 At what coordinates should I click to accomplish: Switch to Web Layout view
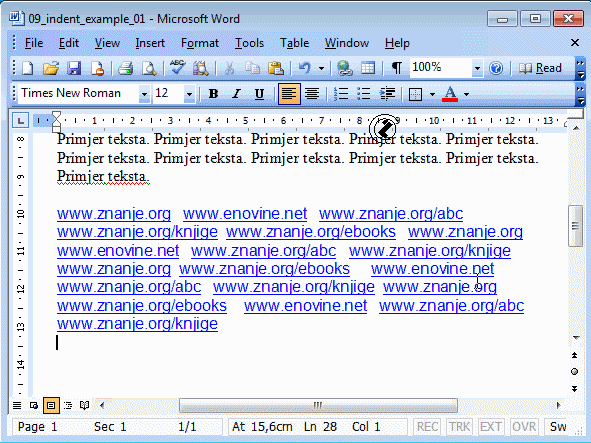click(x=34, y=405)
